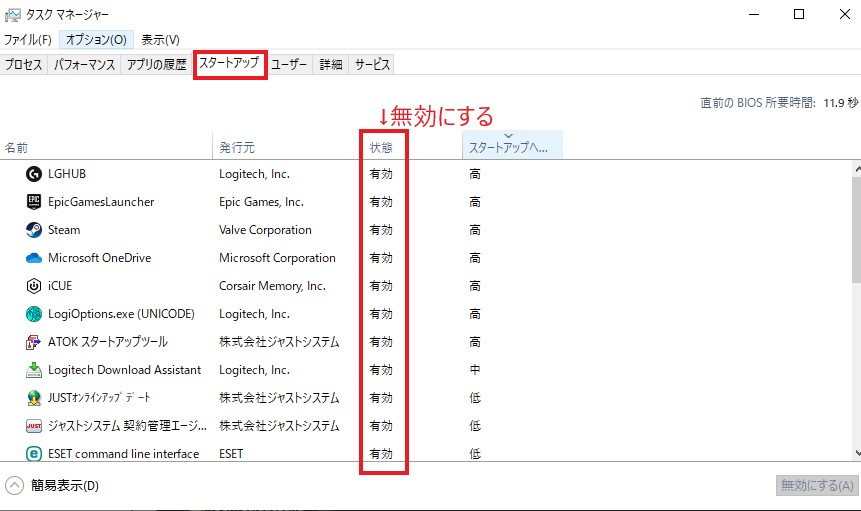
Task: Click the LGHUB app icon
Action: point(34,174)
